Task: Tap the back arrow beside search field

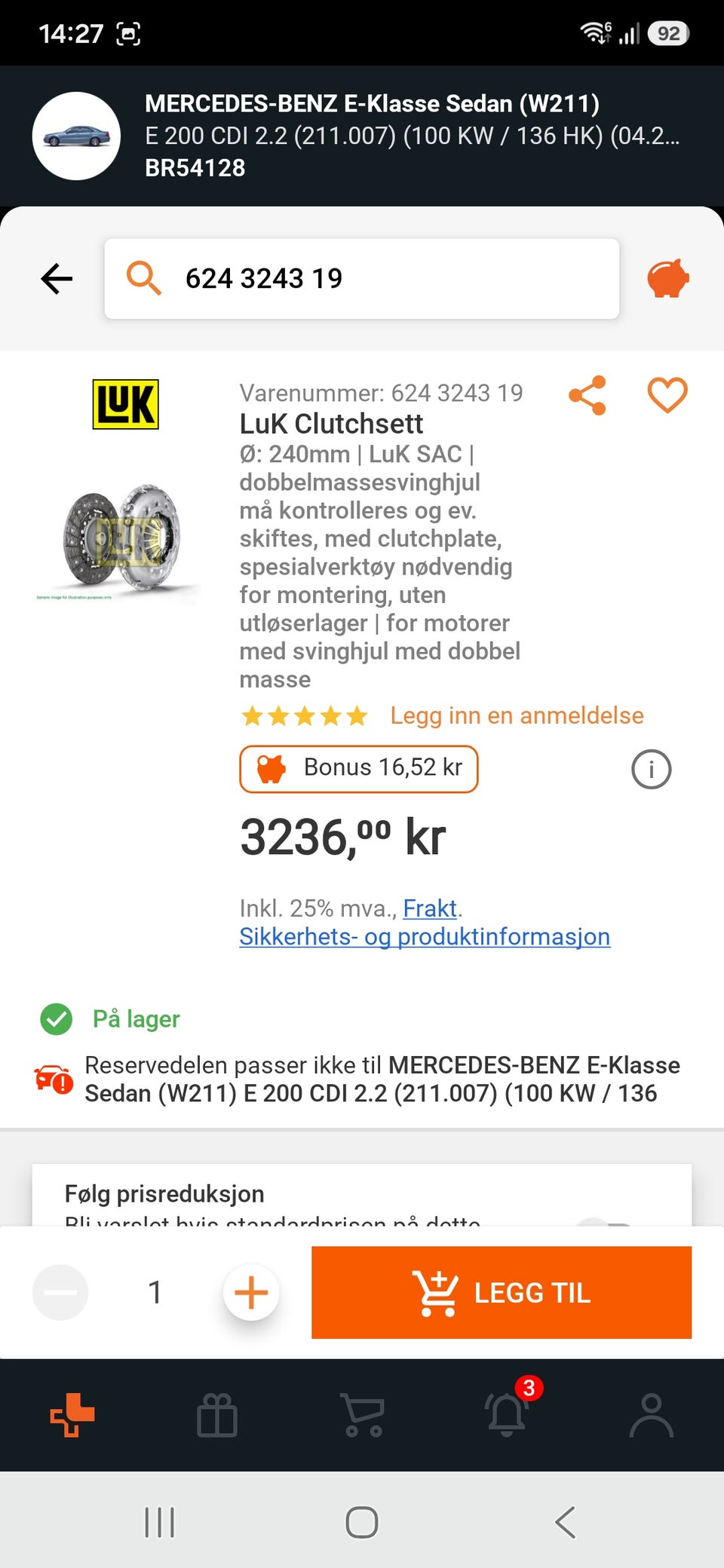Action: (x=57, y=279)
